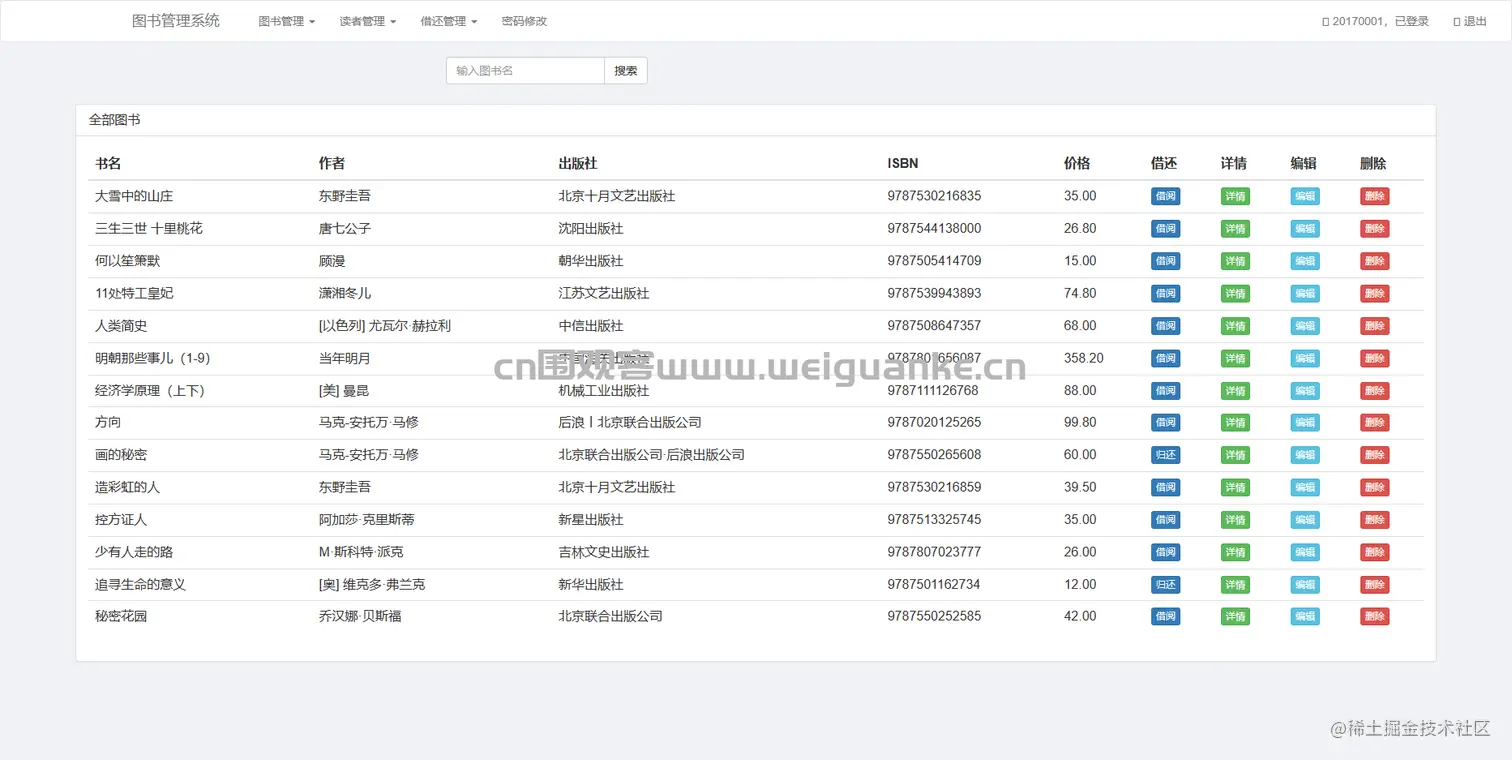
Task: Borrow 人类简史
Action: 1165,326
